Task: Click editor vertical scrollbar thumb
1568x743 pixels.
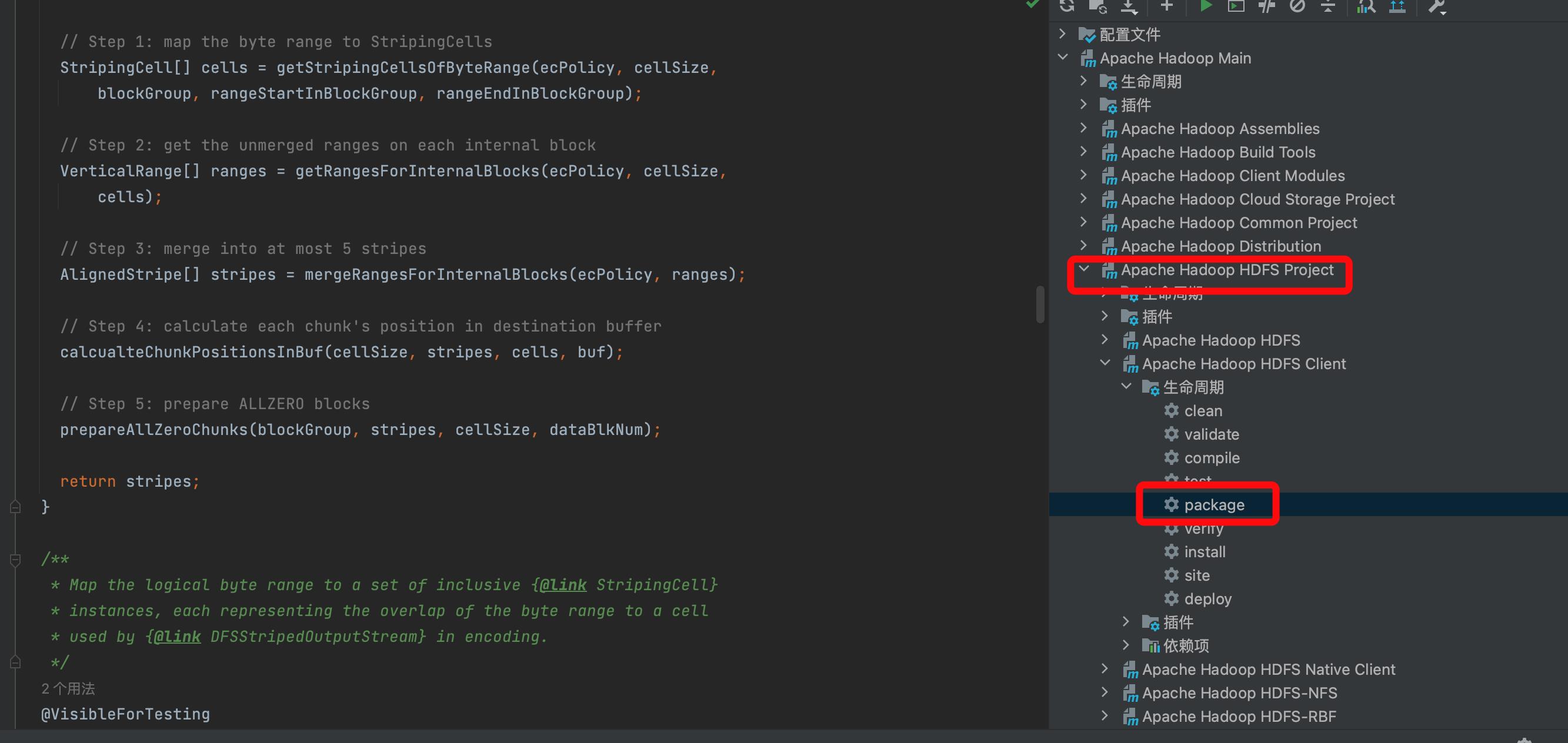Action: [x=1040, y=304]
